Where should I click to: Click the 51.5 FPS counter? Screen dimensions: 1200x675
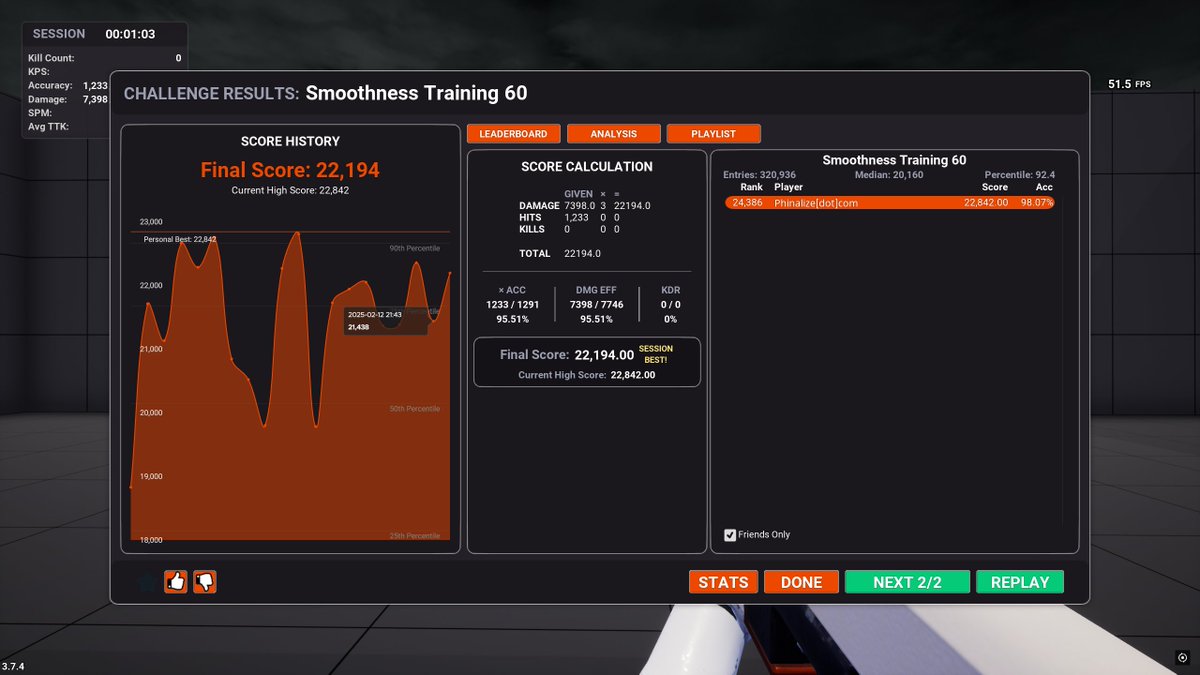pos(1129,85)
